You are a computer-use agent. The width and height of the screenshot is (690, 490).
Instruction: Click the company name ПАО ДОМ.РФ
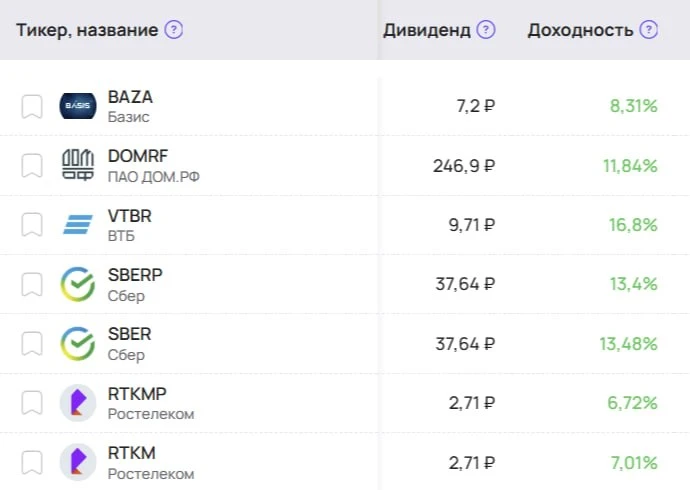pos(154,176)
